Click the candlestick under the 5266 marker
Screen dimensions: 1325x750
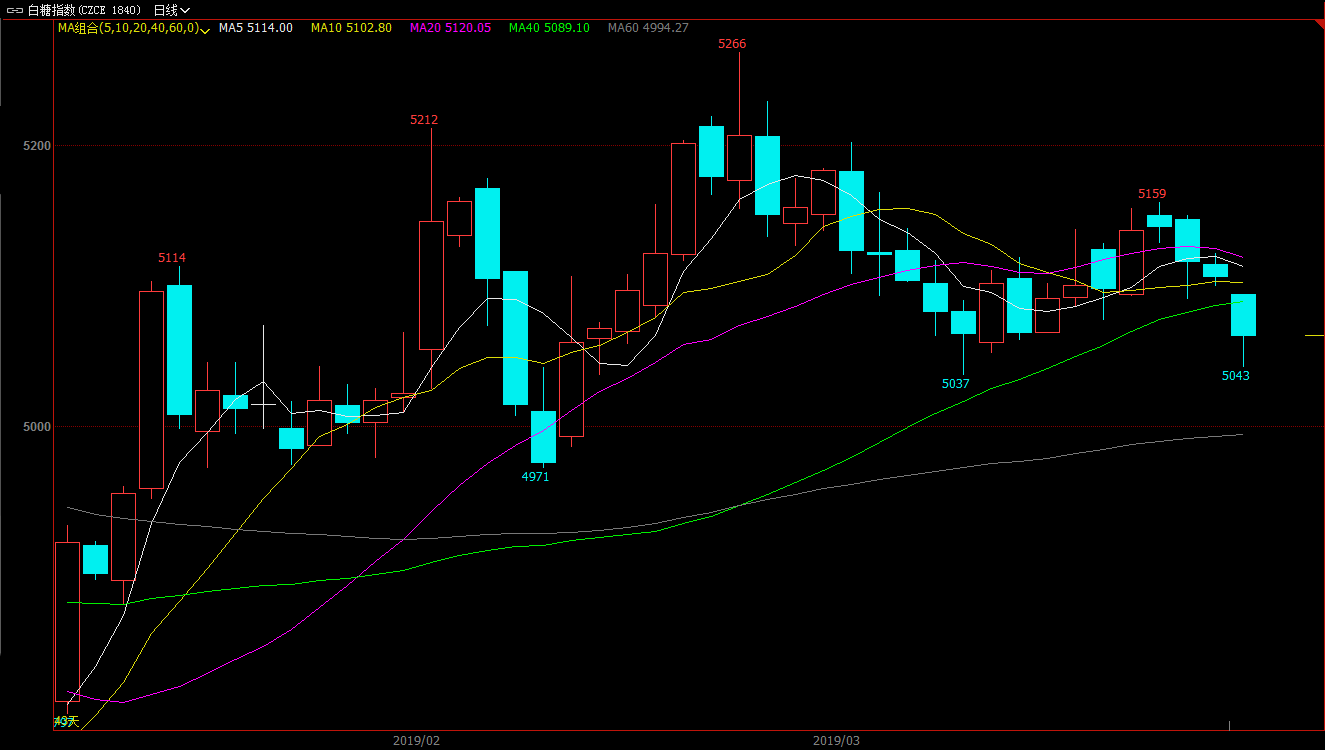pyautogui.click(x=739, y=158)
